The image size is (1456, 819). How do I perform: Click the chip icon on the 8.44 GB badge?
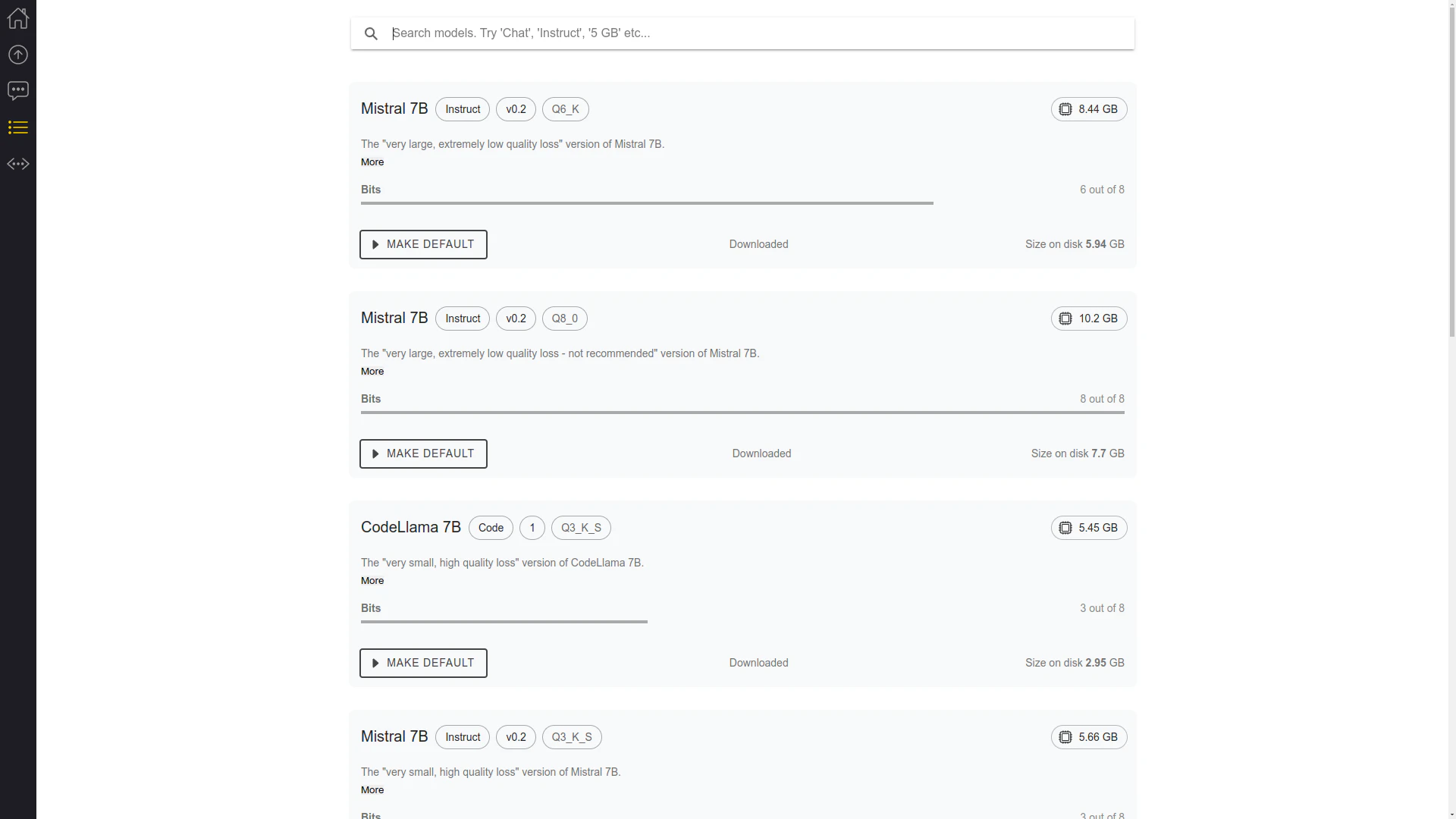point(1065,109)
